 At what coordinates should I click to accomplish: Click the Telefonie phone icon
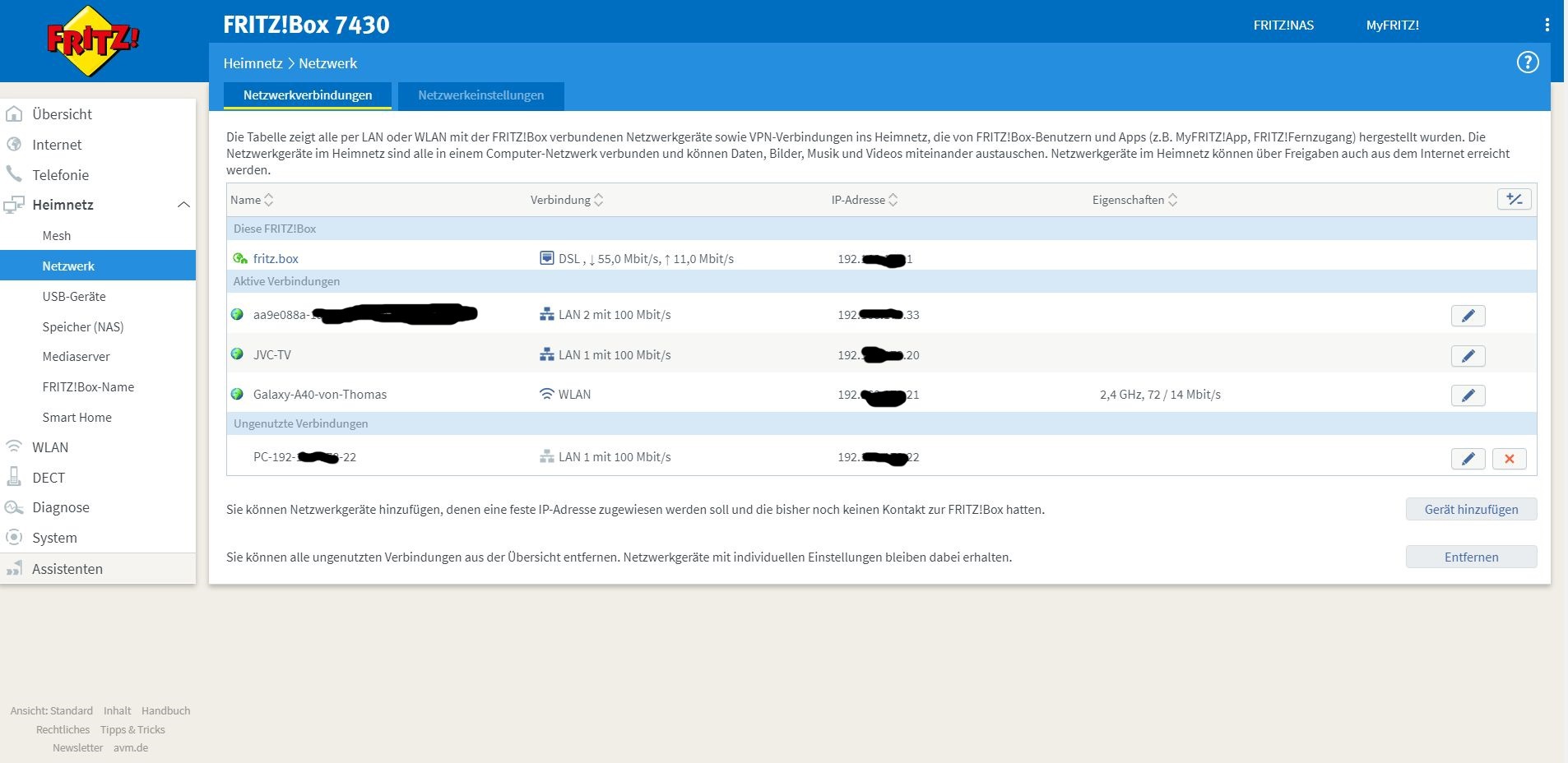pos(14,174)
